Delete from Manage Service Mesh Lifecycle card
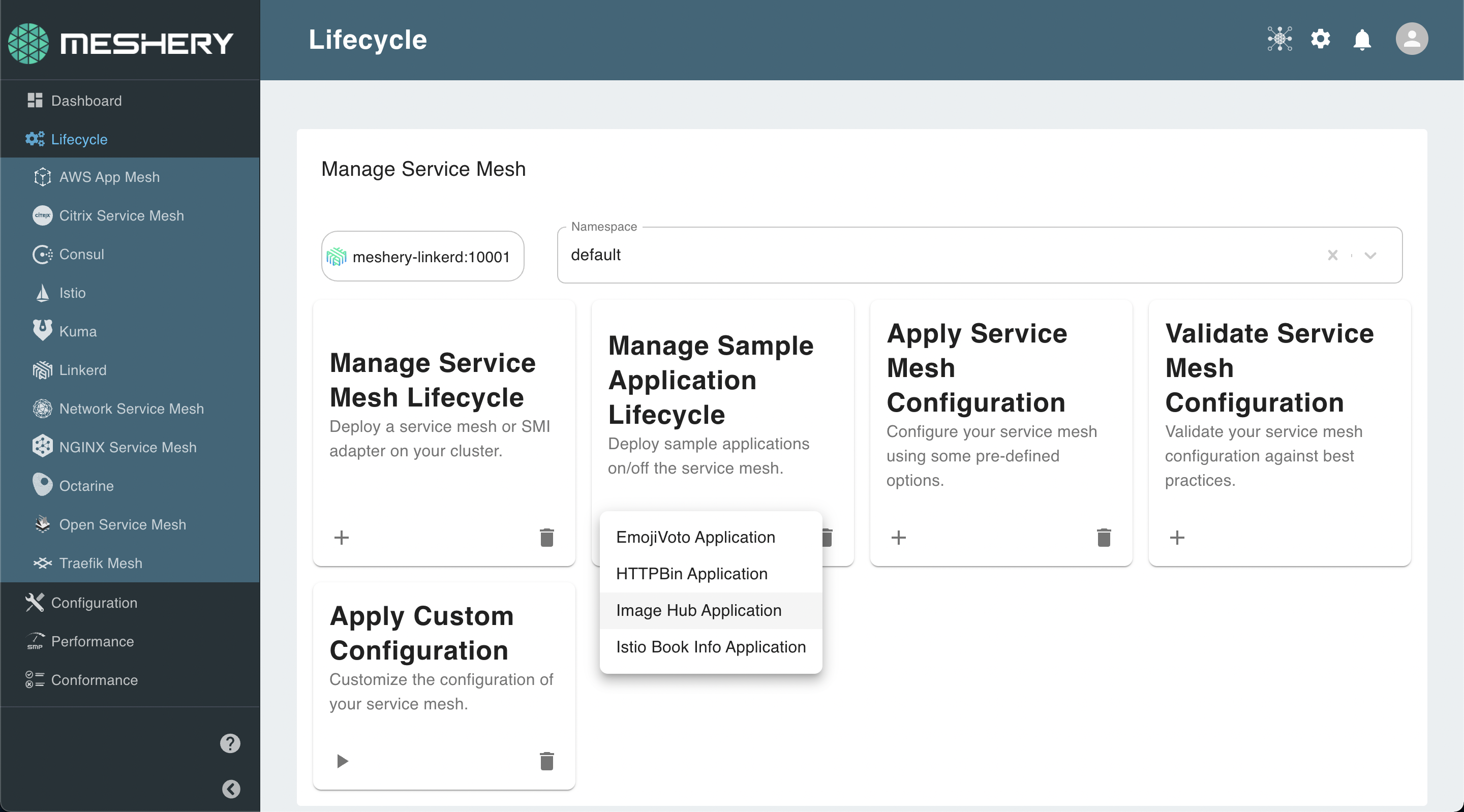The height and width of the screenshot is (812, 1464). pyautogui.click(x=546, y=537)
